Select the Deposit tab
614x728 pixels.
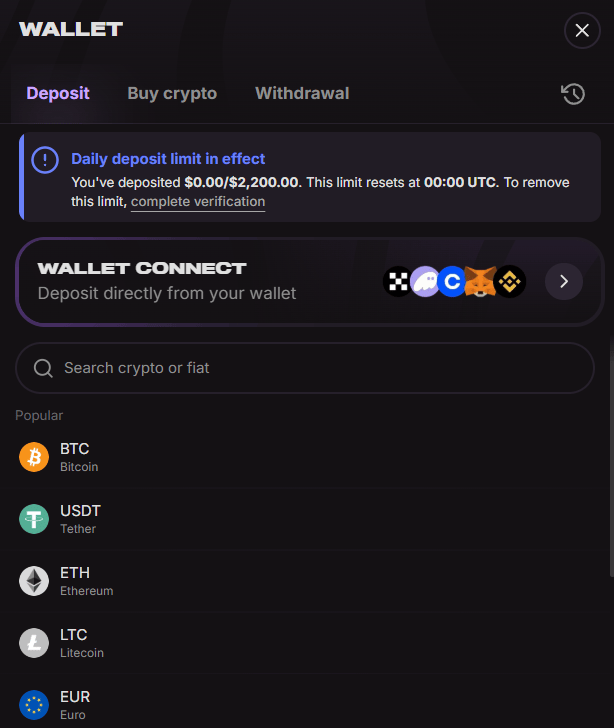[x=58, y=93]
